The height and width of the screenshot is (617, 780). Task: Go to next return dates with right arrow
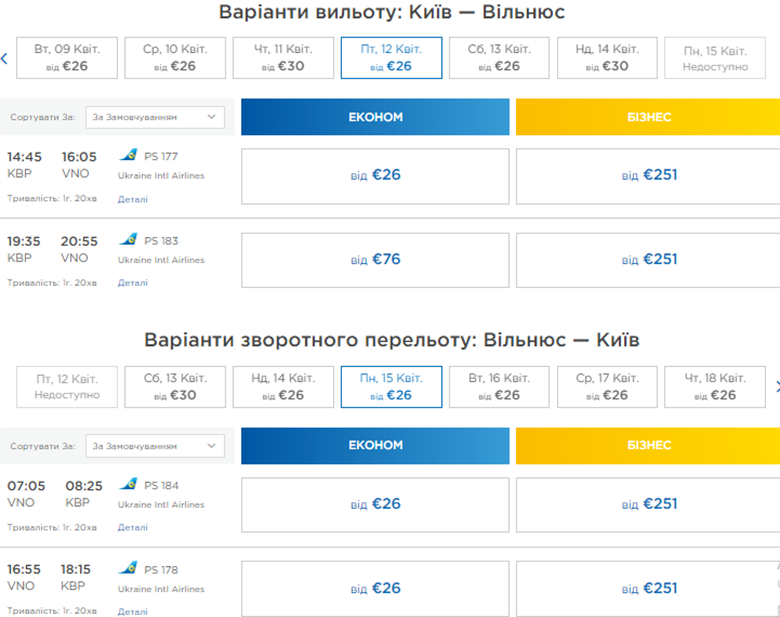click(776, 386)
